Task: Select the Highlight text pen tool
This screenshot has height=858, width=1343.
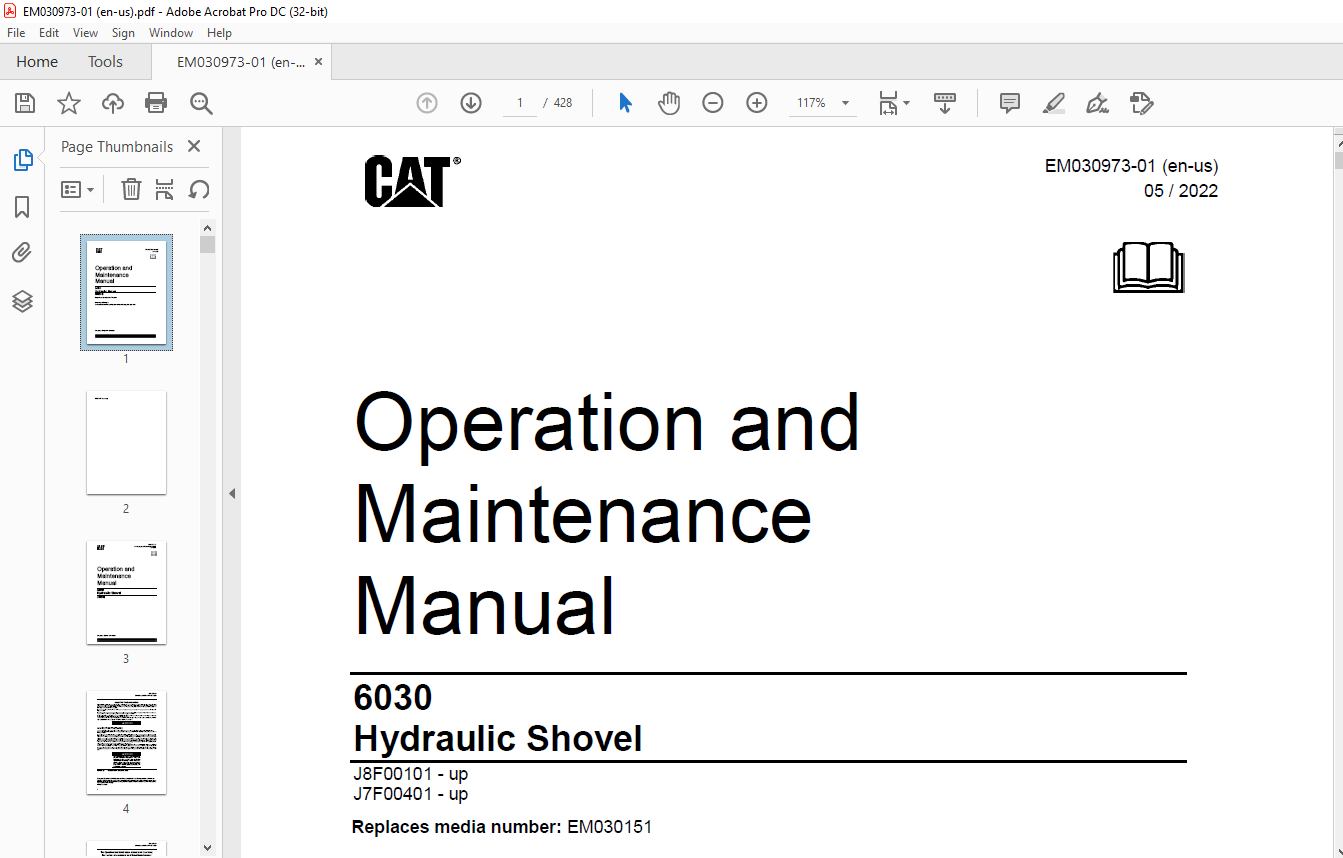Action: [1054, 103]
